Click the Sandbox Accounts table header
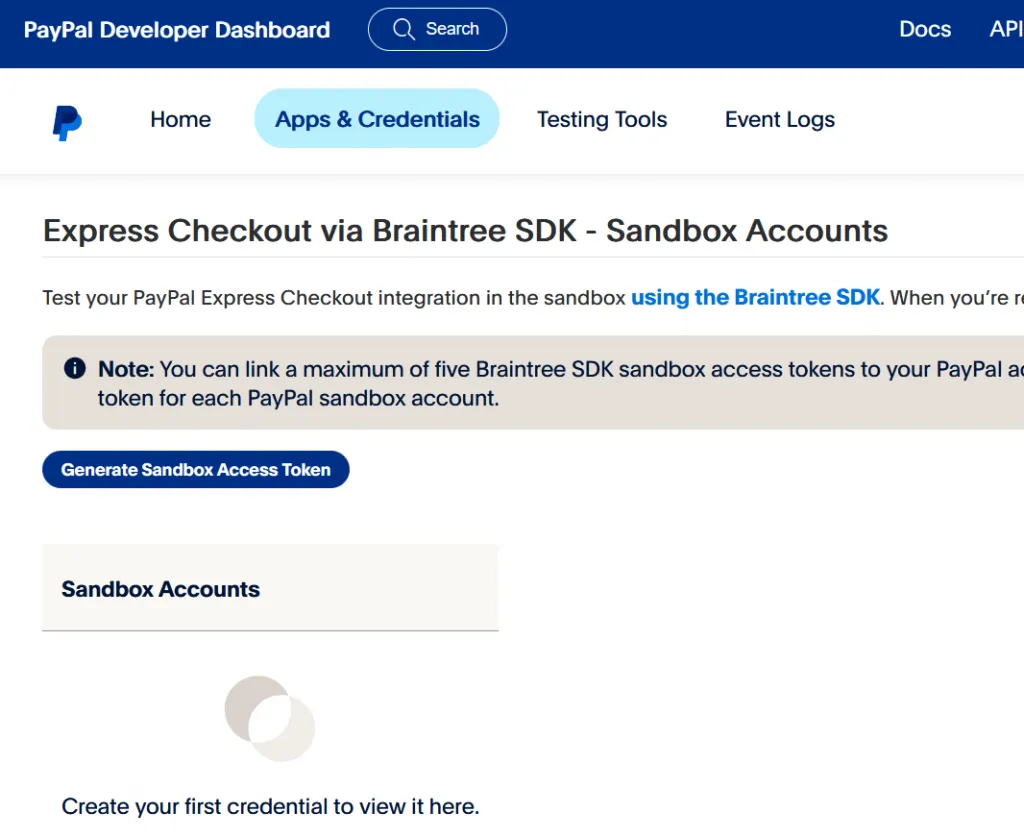The image size is (1024, 837). 161,589
